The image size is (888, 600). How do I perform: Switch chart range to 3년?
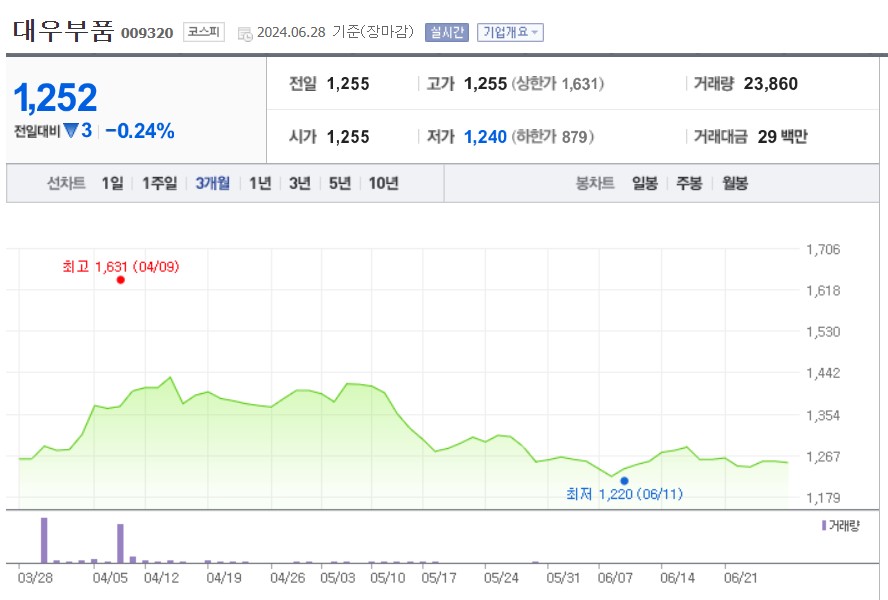tap(300, 183)
